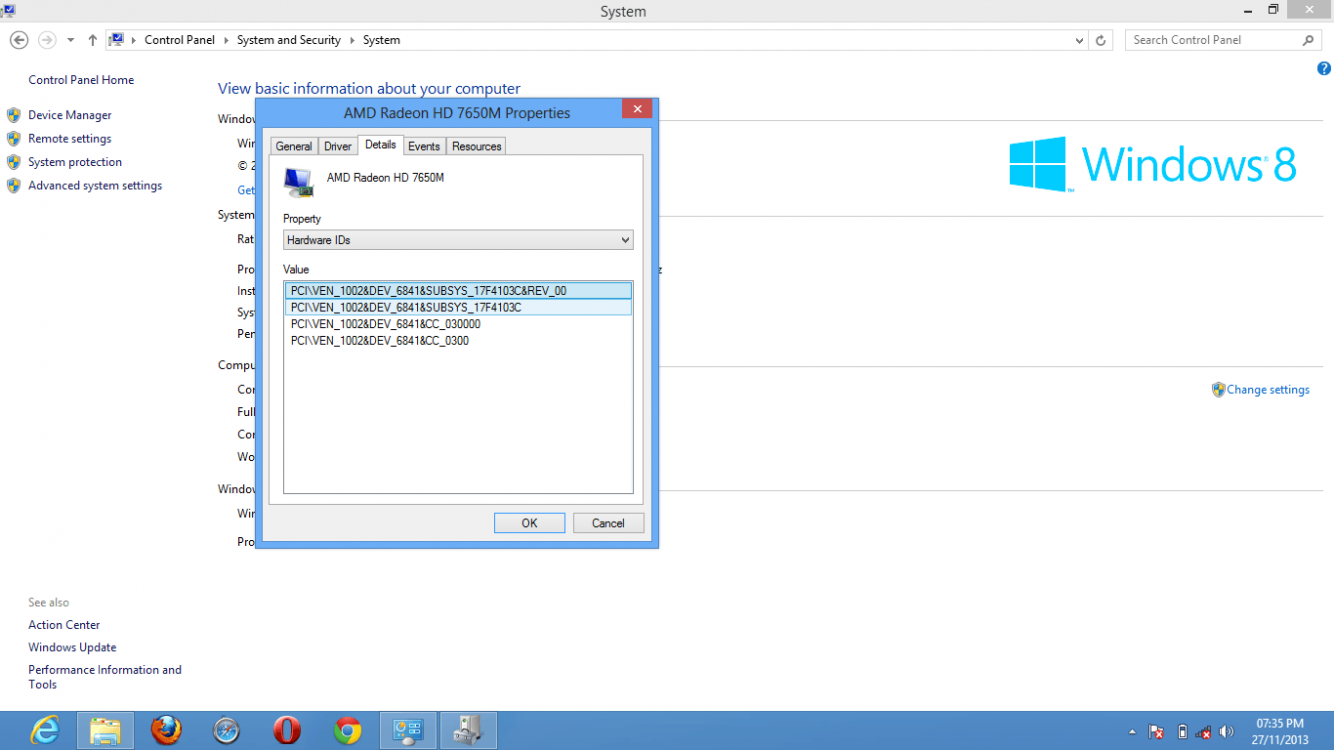1334x750 pixels.
Task: Open Opera browser in taskbar
Action: click(287, 731)
